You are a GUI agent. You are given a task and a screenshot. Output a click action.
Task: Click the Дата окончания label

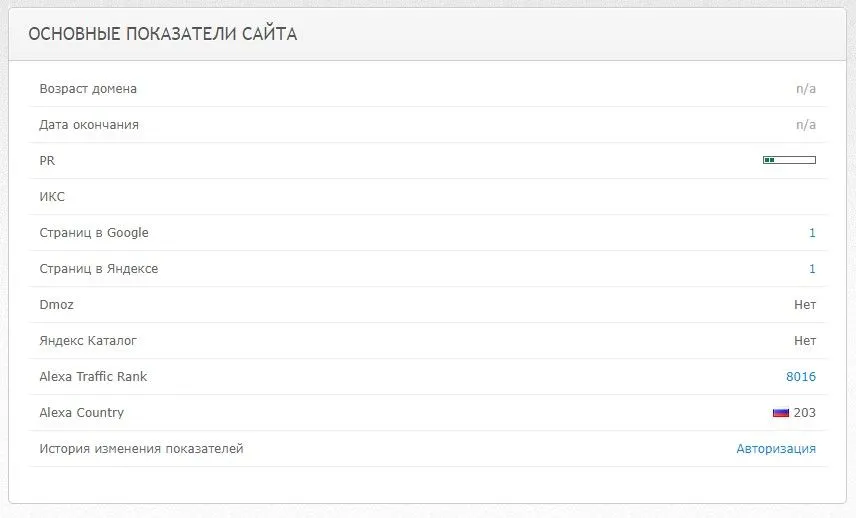pos(89,124)
